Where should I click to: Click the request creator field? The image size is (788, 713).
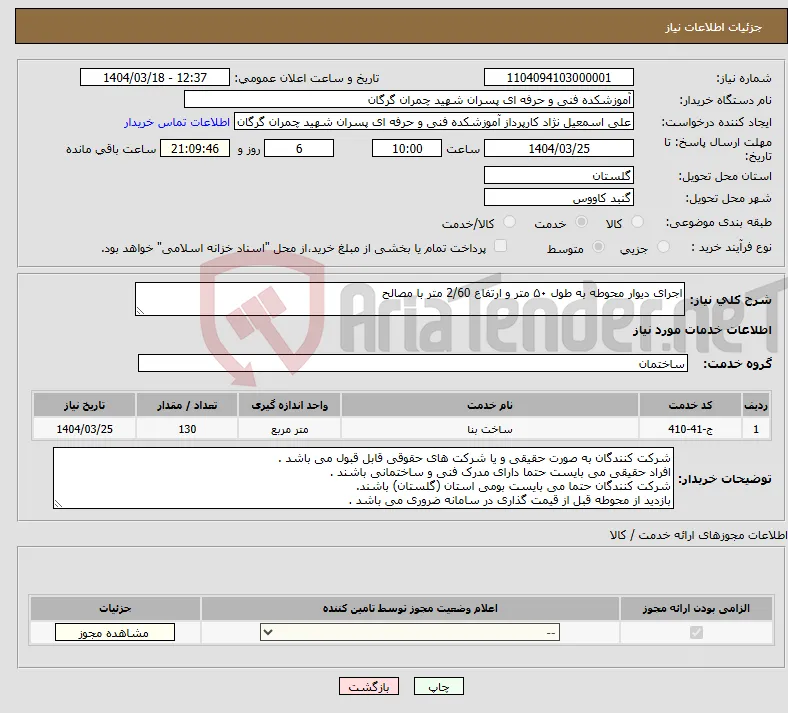coord(434,122)
